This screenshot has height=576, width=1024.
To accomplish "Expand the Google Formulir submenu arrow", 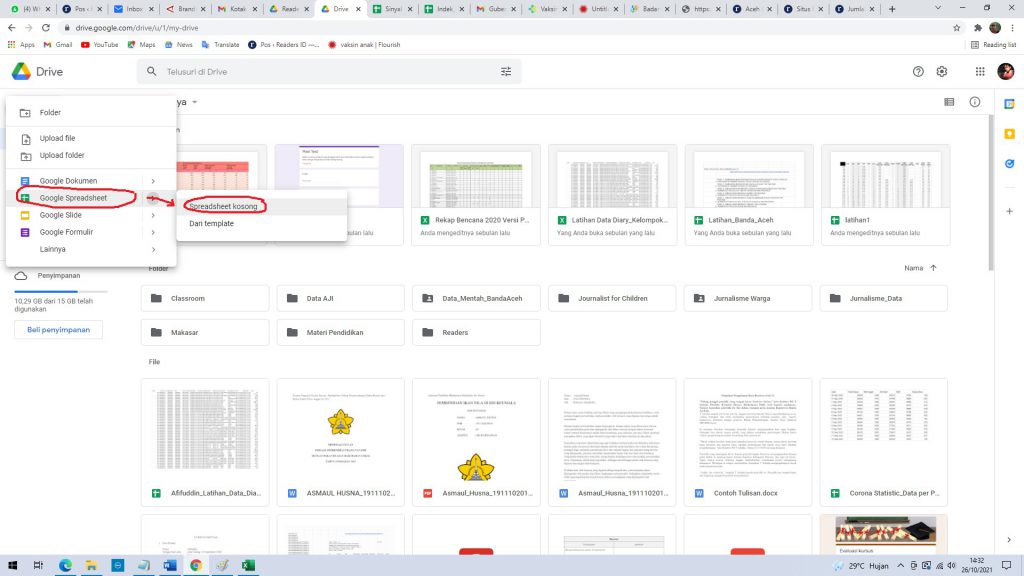I will (x=153, y=232).
